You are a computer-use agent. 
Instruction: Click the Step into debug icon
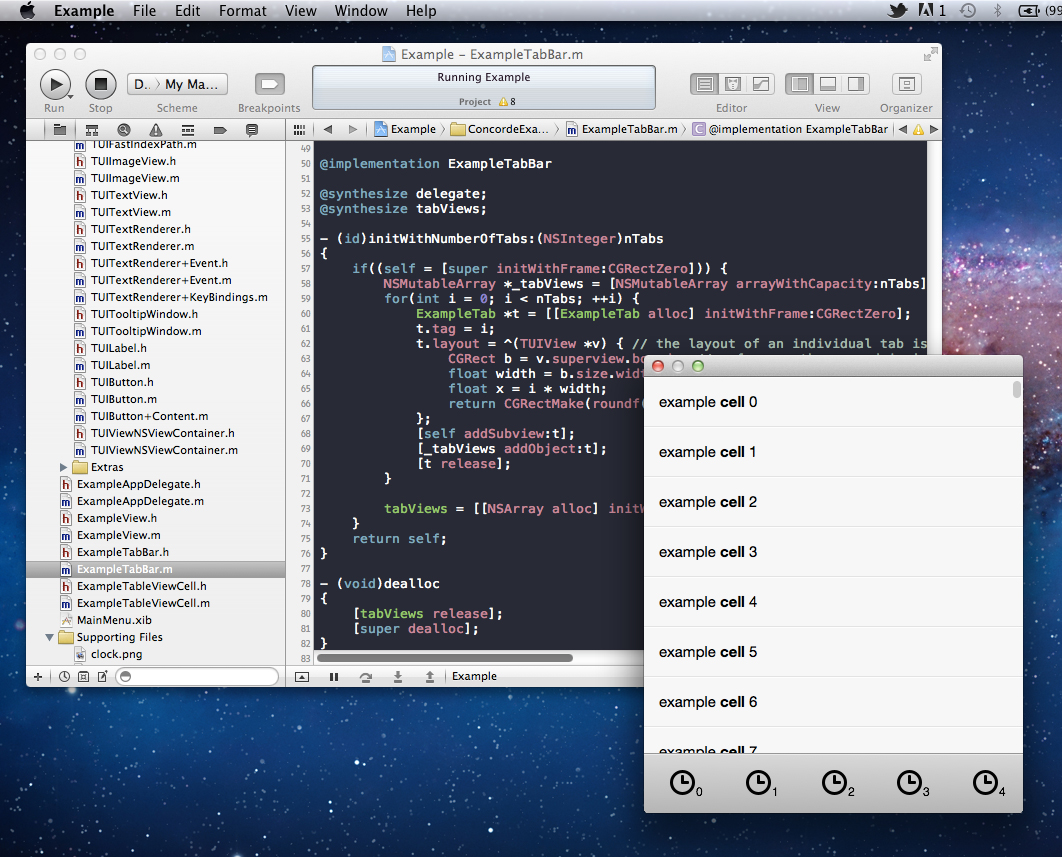(398, 677)
